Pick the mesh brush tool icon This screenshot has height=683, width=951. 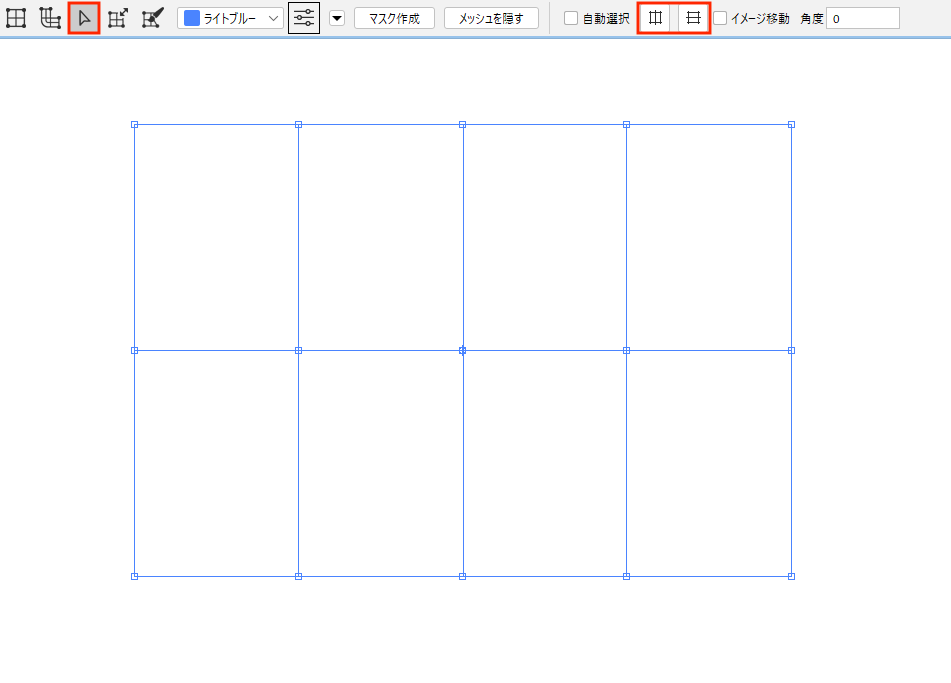(x=152, y=18)
